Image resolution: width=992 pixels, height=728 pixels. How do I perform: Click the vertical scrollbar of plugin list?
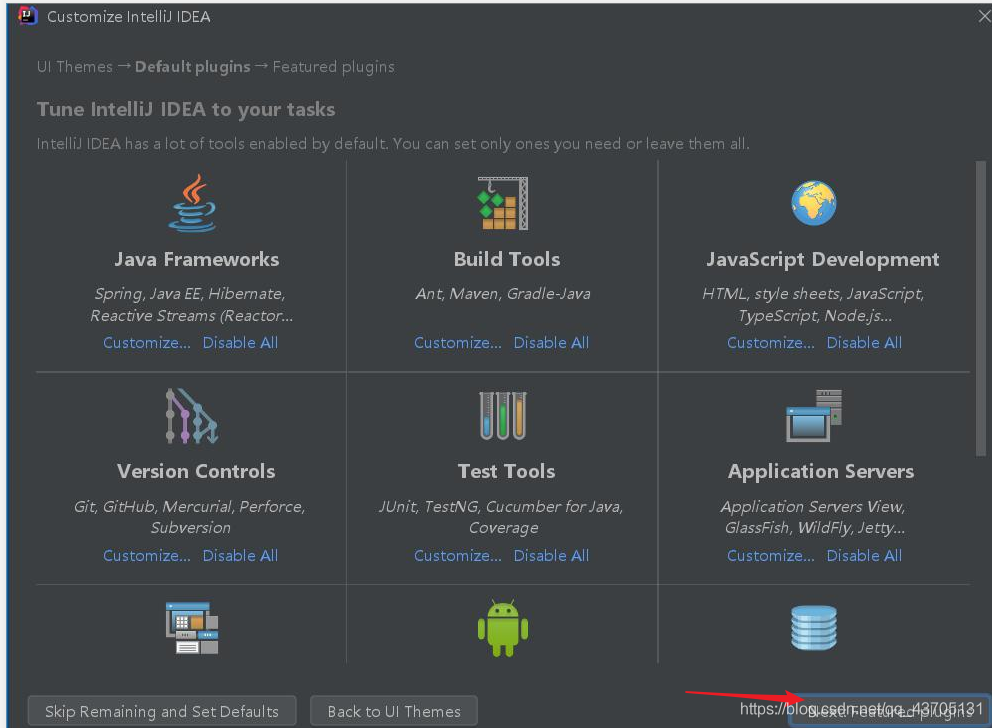(x=981, y=308)
